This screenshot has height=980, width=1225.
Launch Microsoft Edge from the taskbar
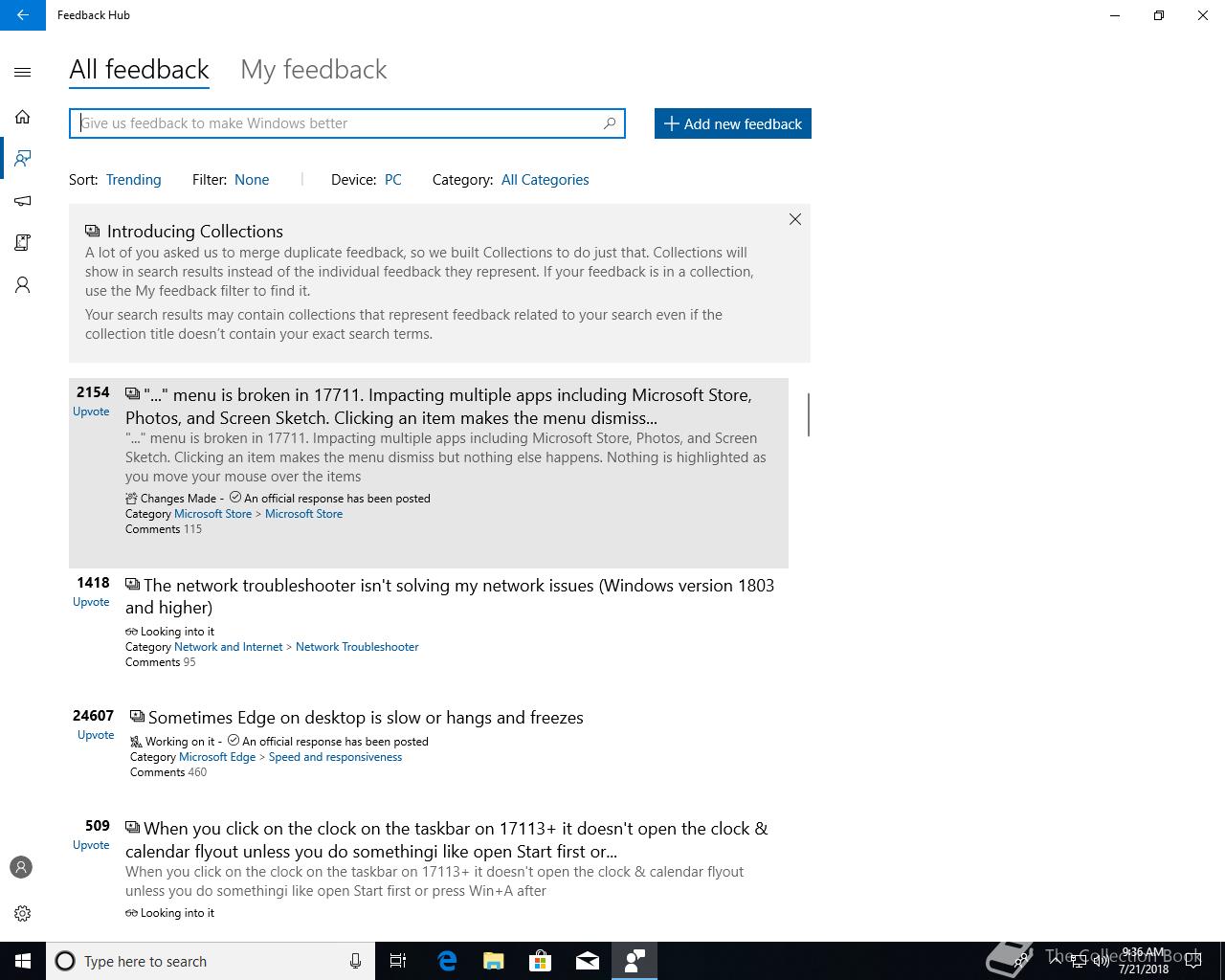tap(447, 961)
